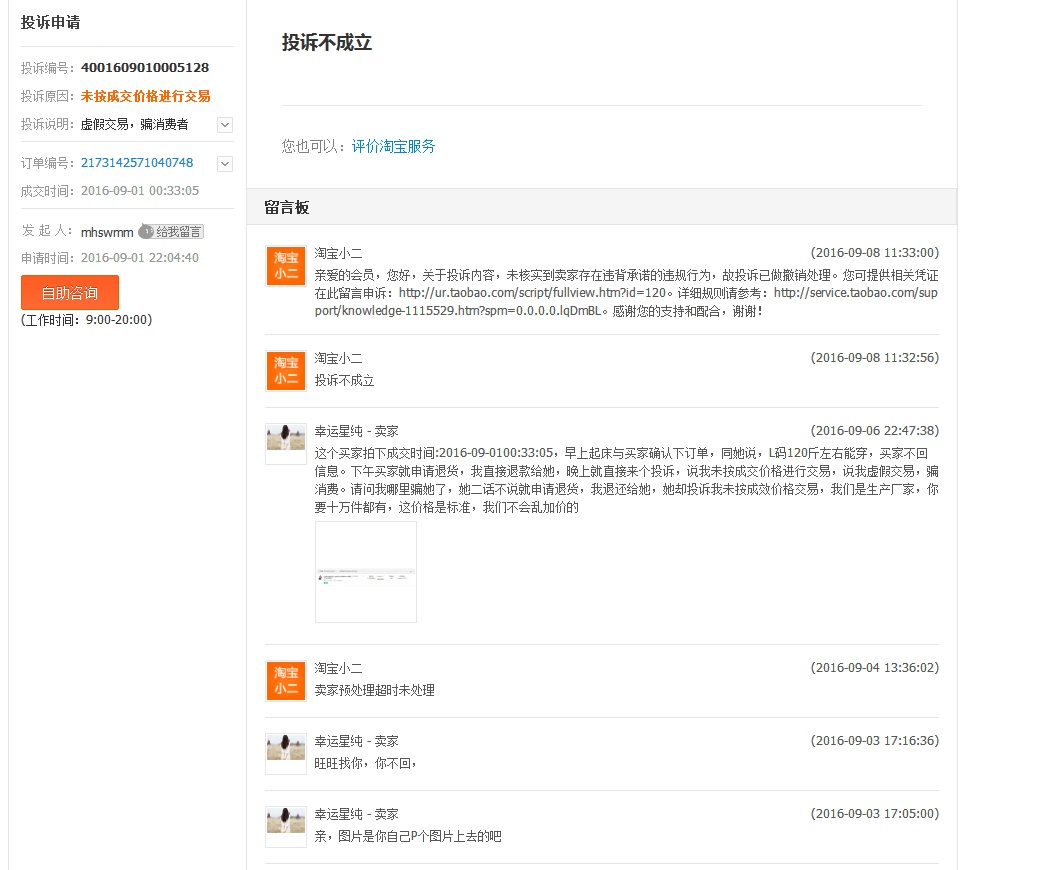Click the username mhswmm
1041x870 pixels.
pos(107,232)
